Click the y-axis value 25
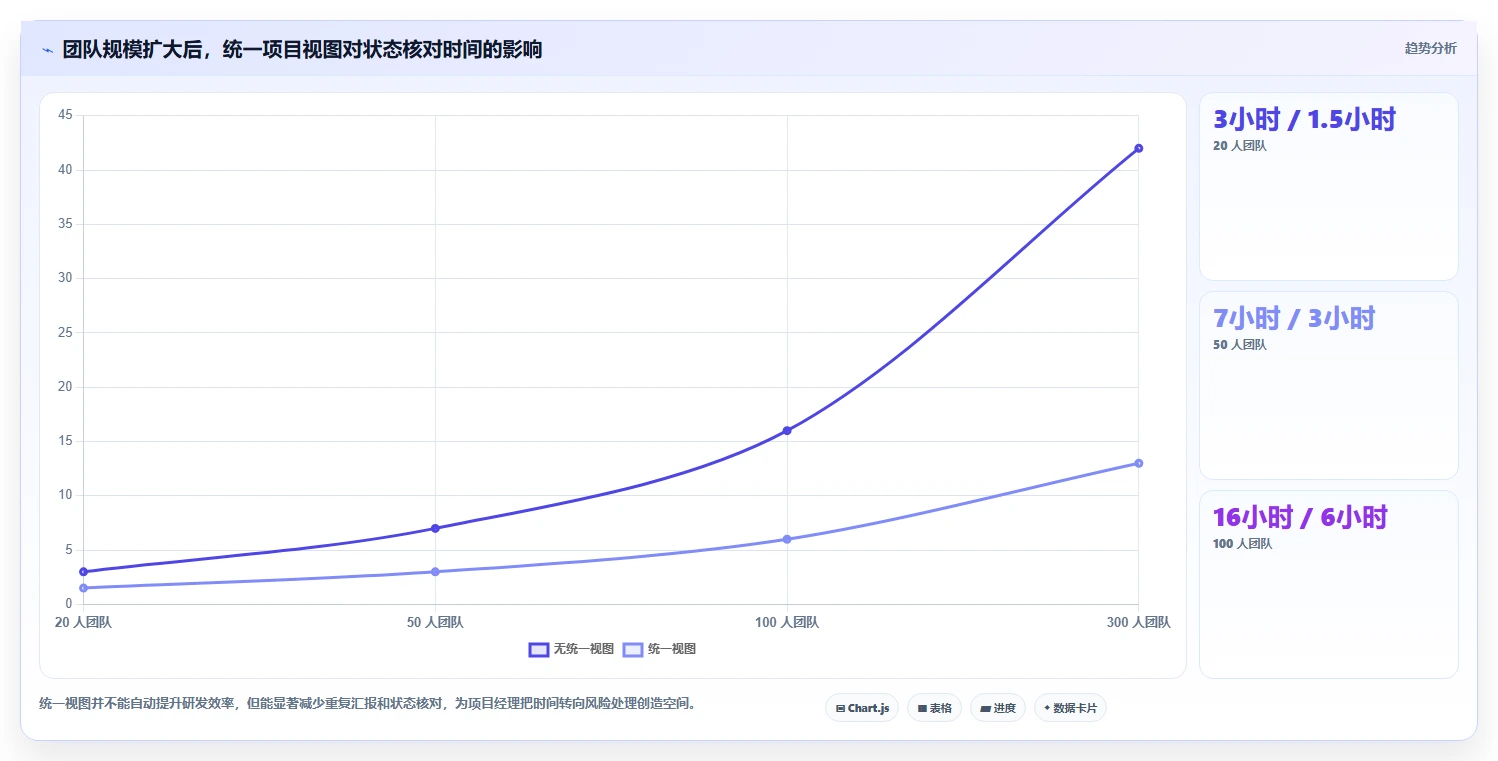This screenshot has width=1498, height=761. [x=65, y=332]
